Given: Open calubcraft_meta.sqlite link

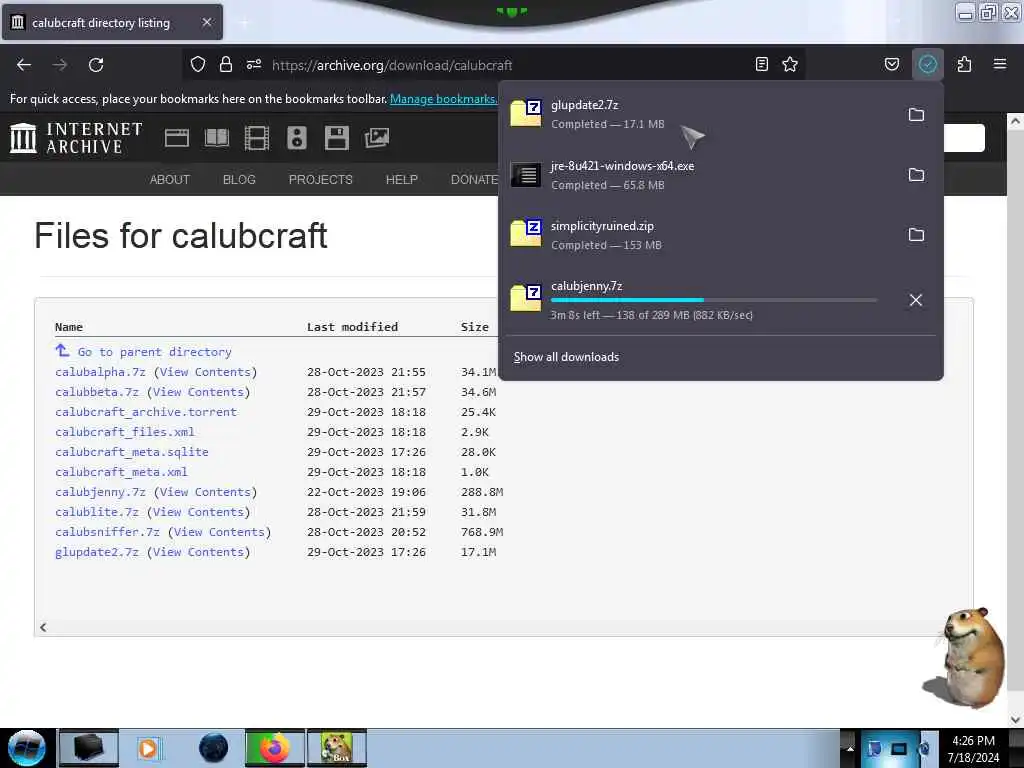Looking at the screenshot, I should (132, 452).
